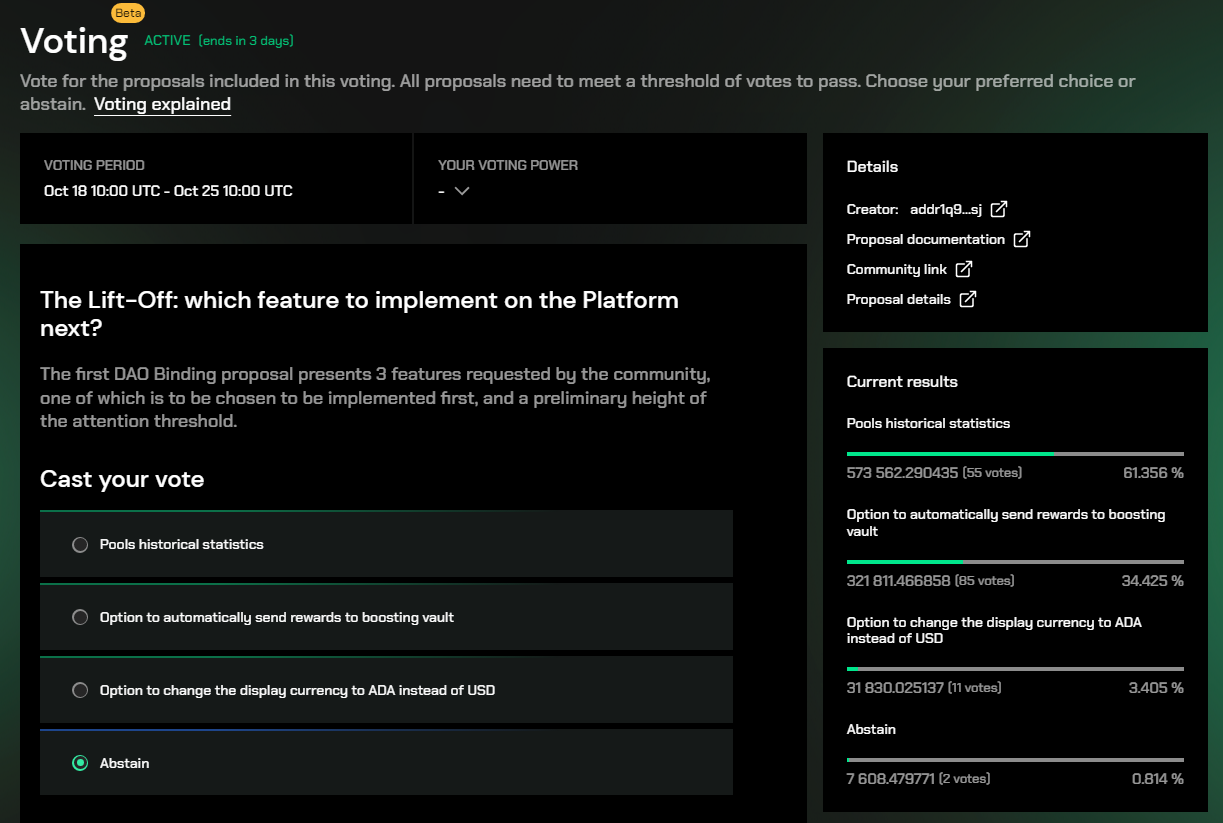Viewport: 1223px width, 823px height.
Task: Click the ACTIVE status label
Action: coord(167,41)
